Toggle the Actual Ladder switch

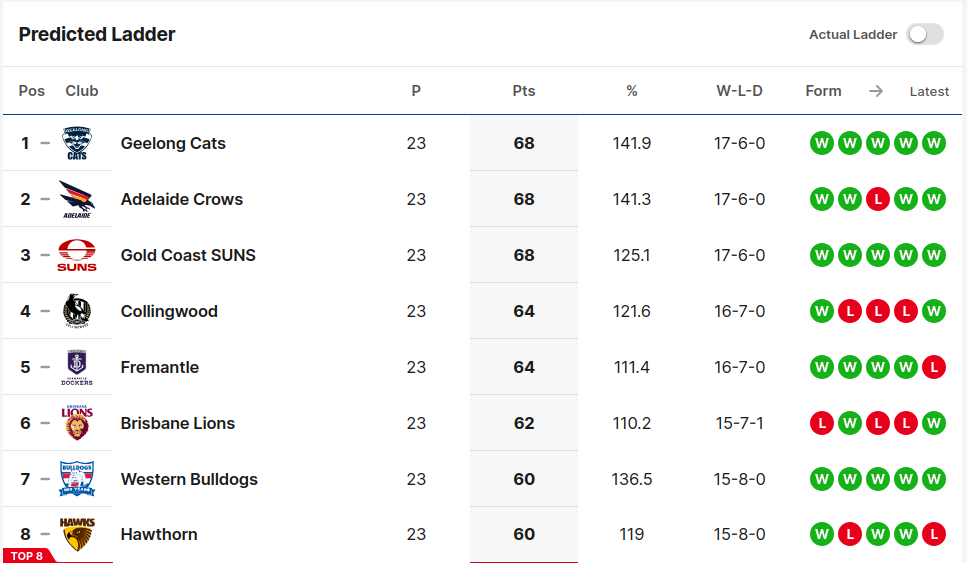pos(924,35)
